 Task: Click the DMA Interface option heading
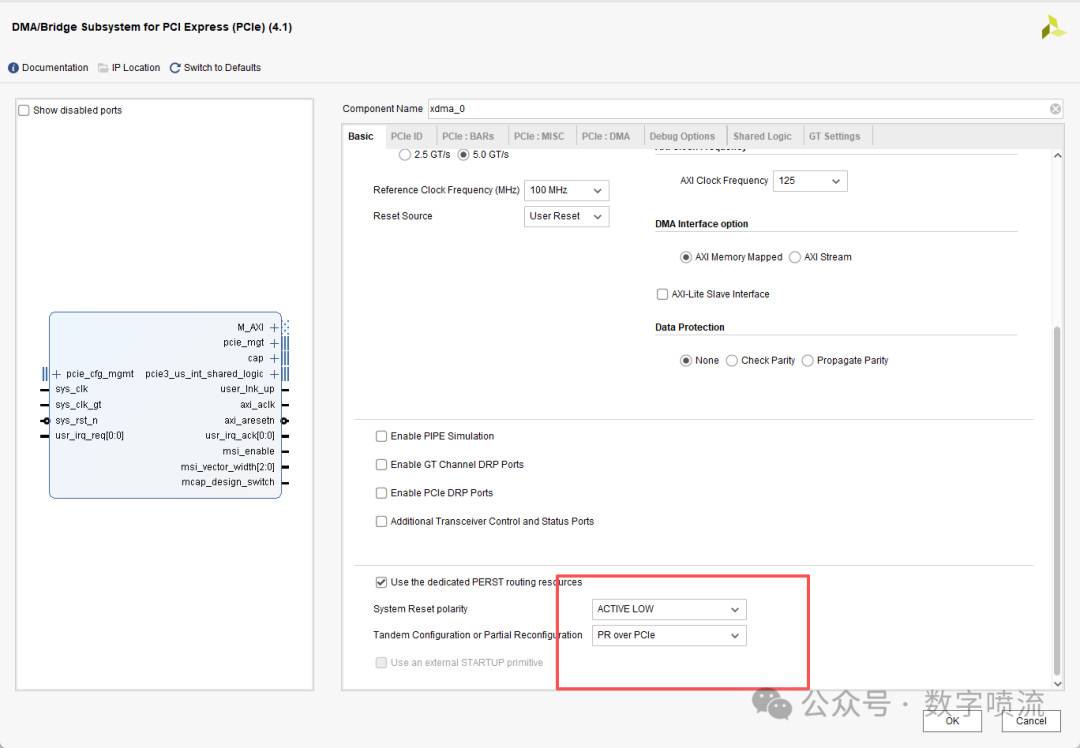[702, 224]
